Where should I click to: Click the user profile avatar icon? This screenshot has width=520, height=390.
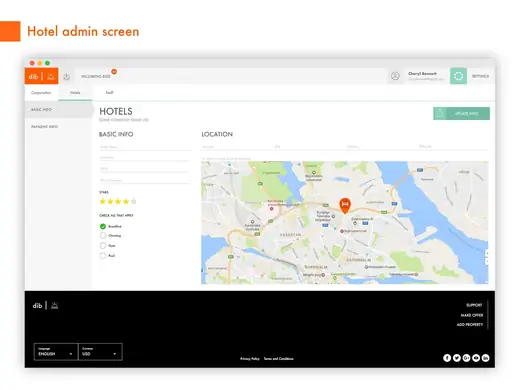click(x=395, y=76)
